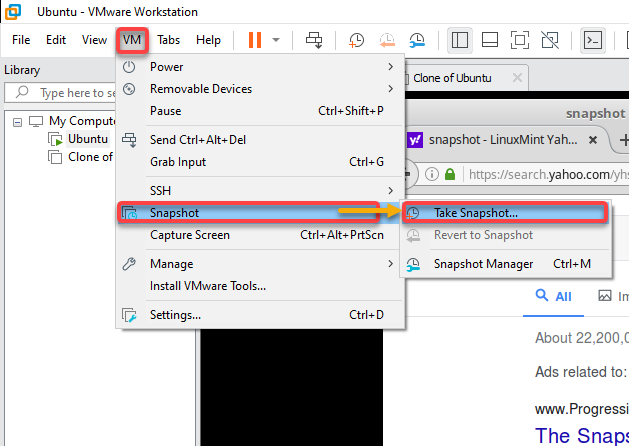Select Grab Input menu entry

(260, 162)
